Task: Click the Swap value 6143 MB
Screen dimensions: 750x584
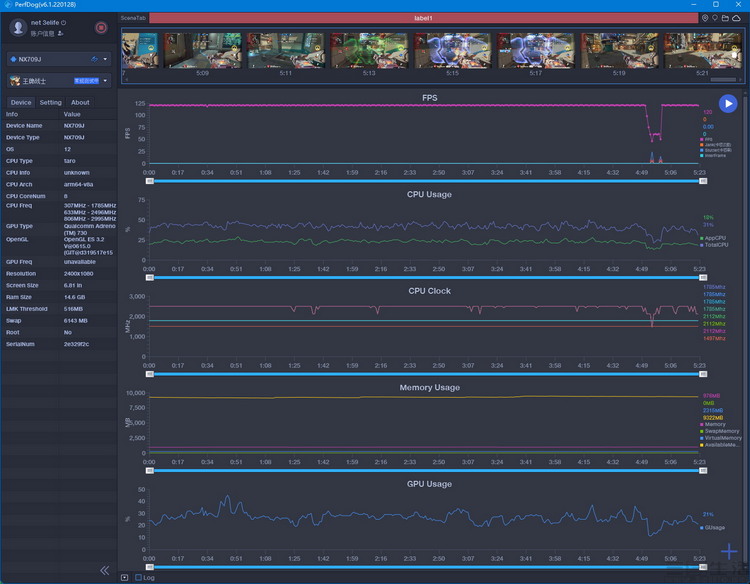Action: [76, 320]
